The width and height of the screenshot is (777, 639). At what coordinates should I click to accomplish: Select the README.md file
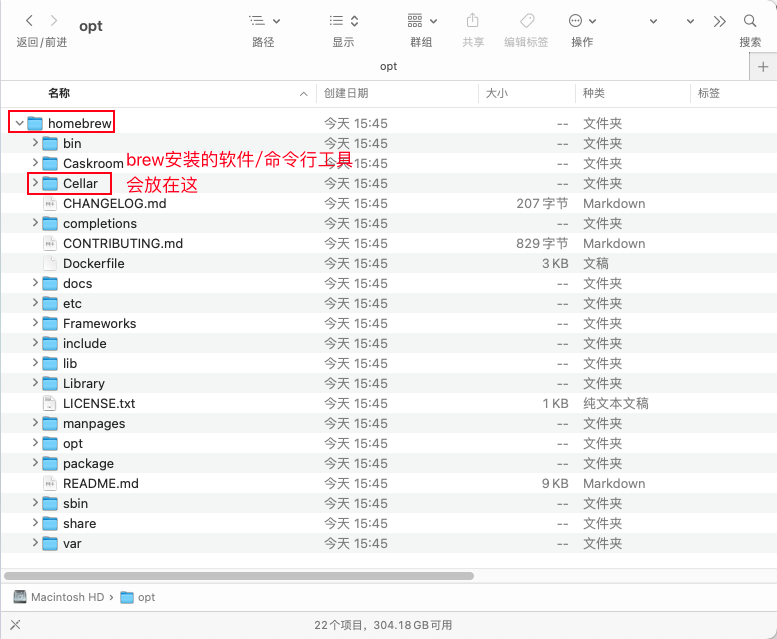[100, 483]
